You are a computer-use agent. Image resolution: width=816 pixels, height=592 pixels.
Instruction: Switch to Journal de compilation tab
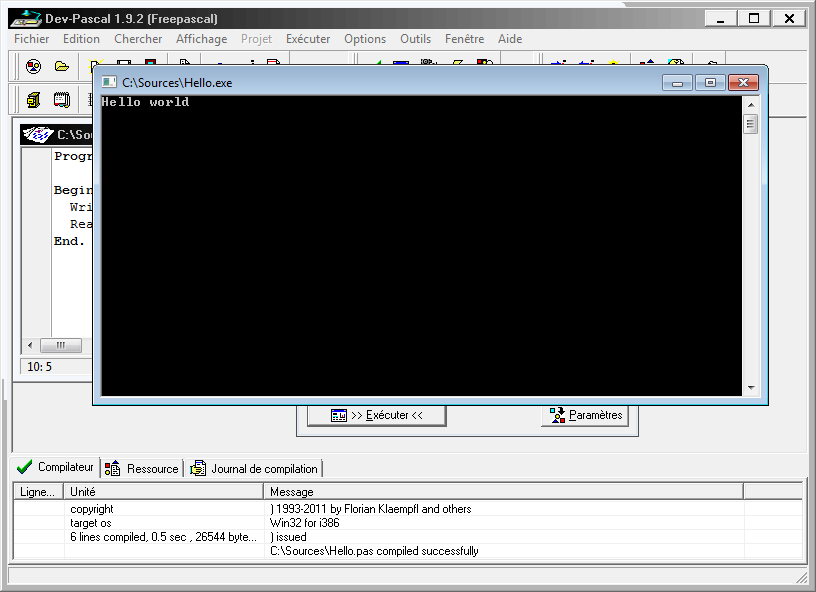click(255, 468)
